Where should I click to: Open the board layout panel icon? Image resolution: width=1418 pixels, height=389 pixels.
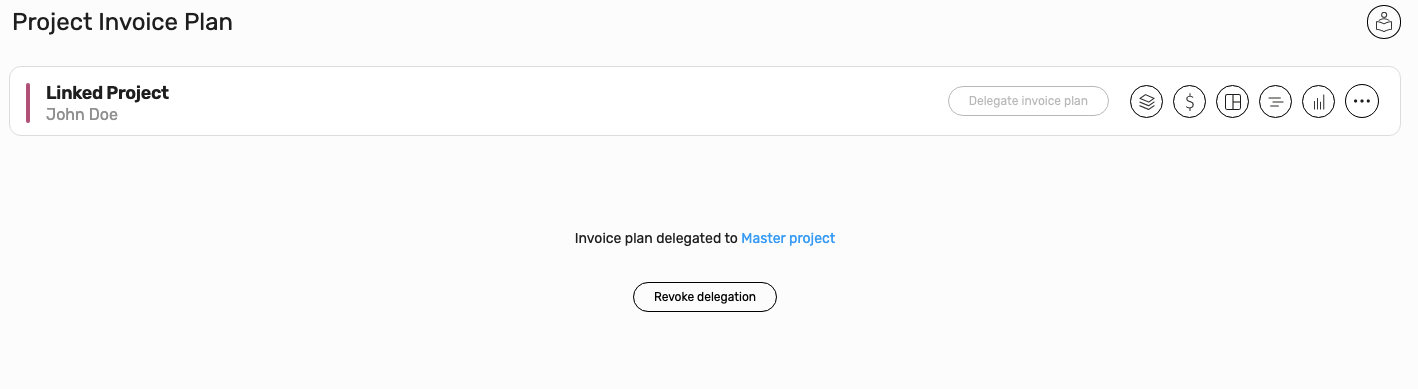click(x=1233, y=101)
